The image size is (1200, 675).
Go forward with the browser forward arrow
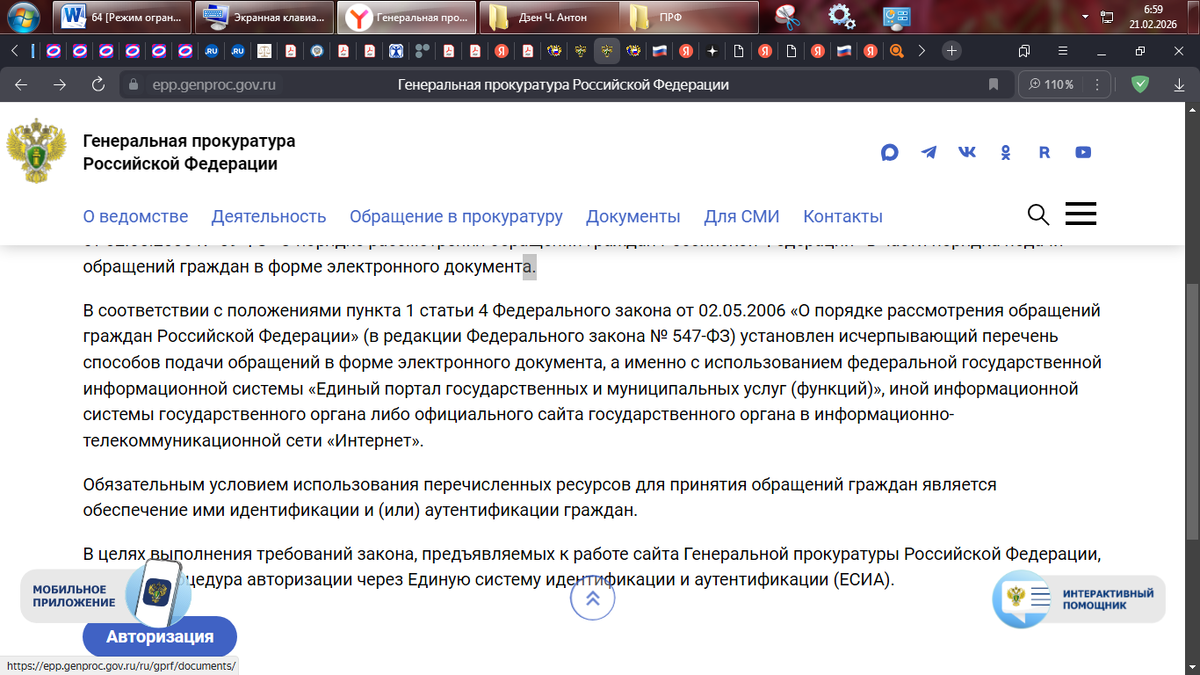tap(59, 85)
